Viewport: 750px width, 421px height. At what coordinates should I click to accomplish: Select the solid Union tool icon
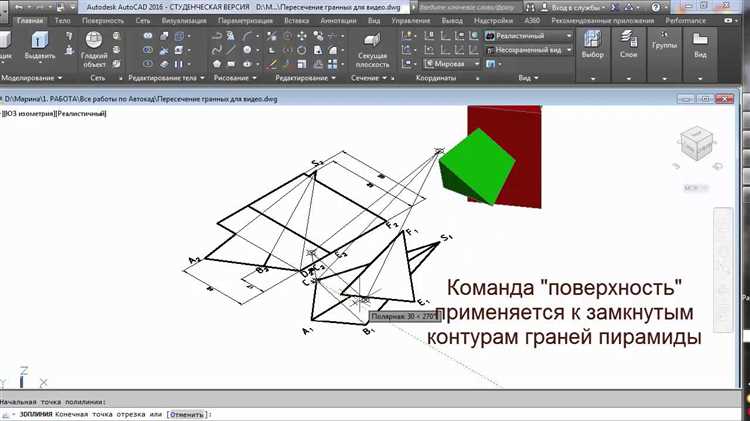click(148, 36)
